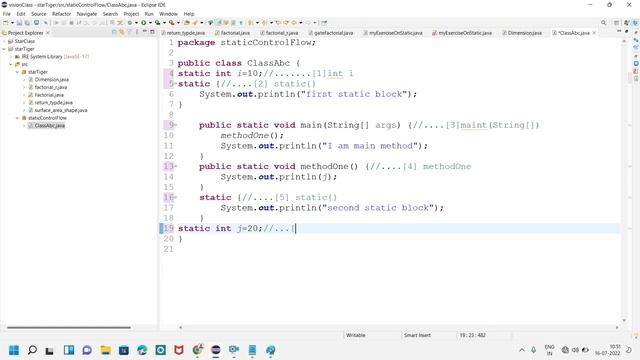The height and width of the screenshot is (360, 640).
Task: Click the Save All toolbar icon
Action: 27,23
